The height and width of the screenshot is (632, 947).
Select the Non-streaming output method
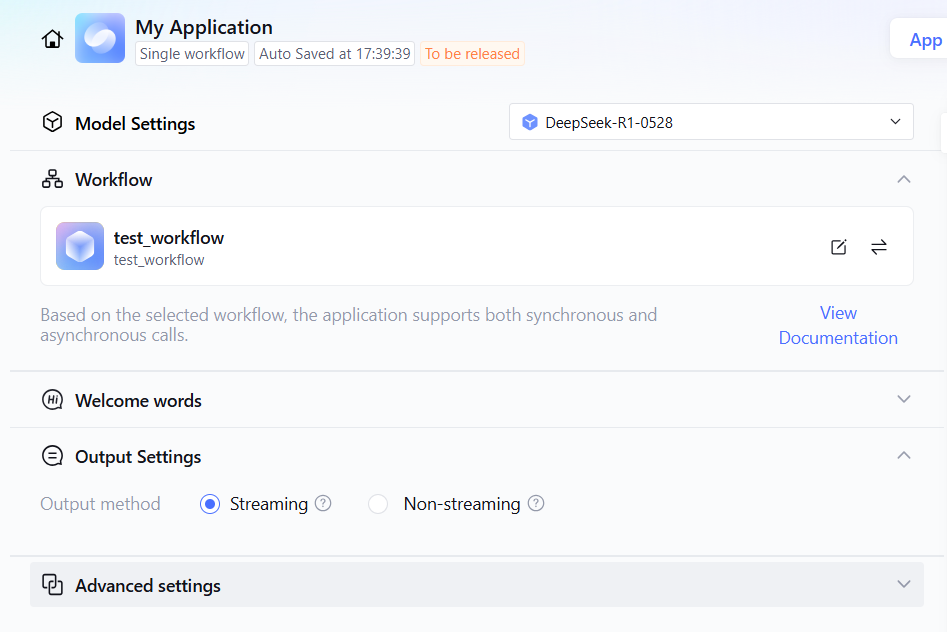tap(378, 504)
